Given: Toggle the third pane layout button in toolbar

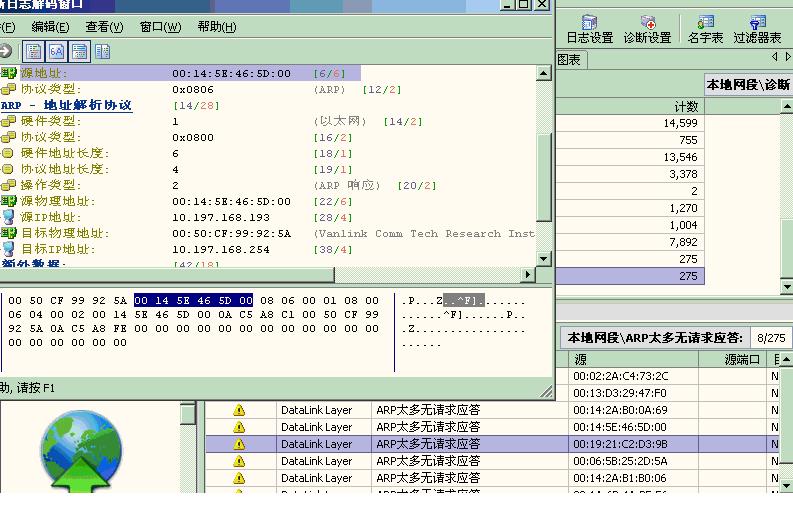Looking at the screenshot, I should pos(79,51).
